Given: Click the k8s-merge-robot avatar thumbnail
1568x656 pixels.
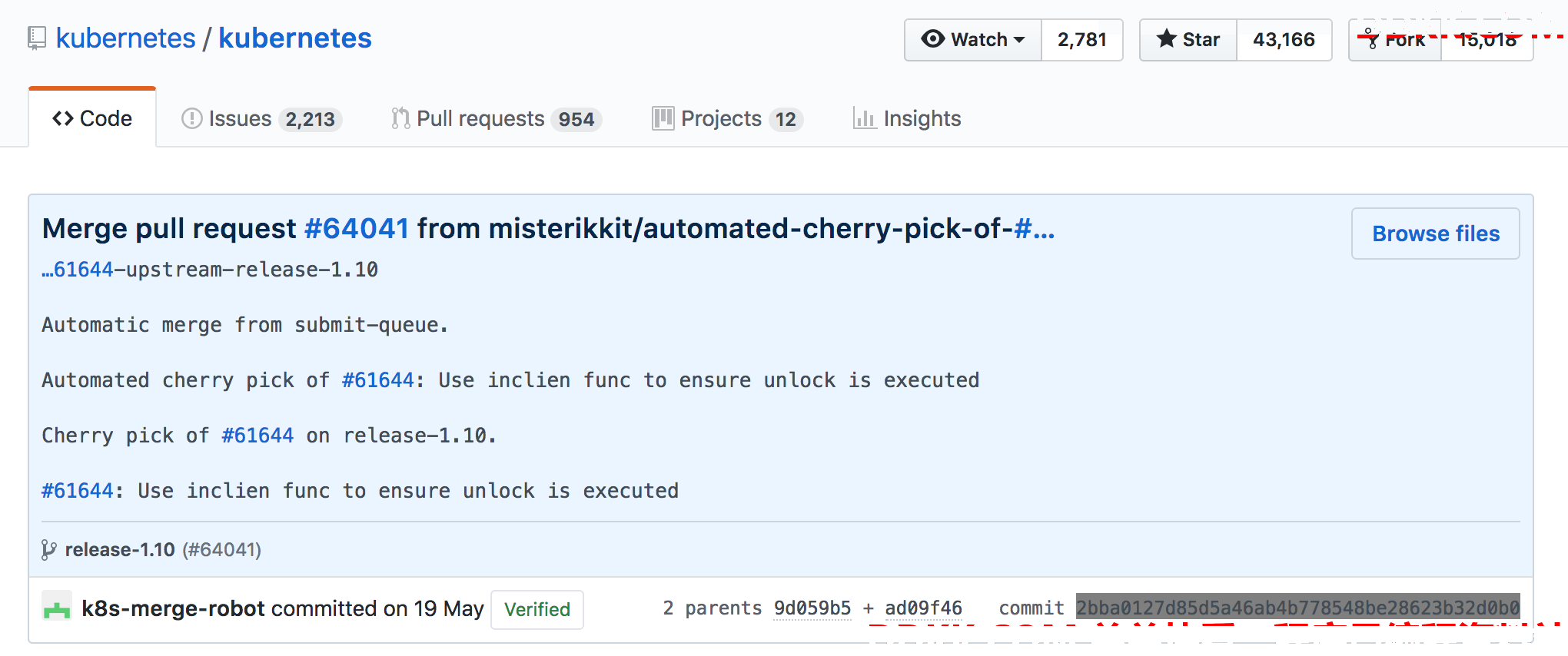Looking at the screenshot, I should pyautogui.click(x=57, y=608).
